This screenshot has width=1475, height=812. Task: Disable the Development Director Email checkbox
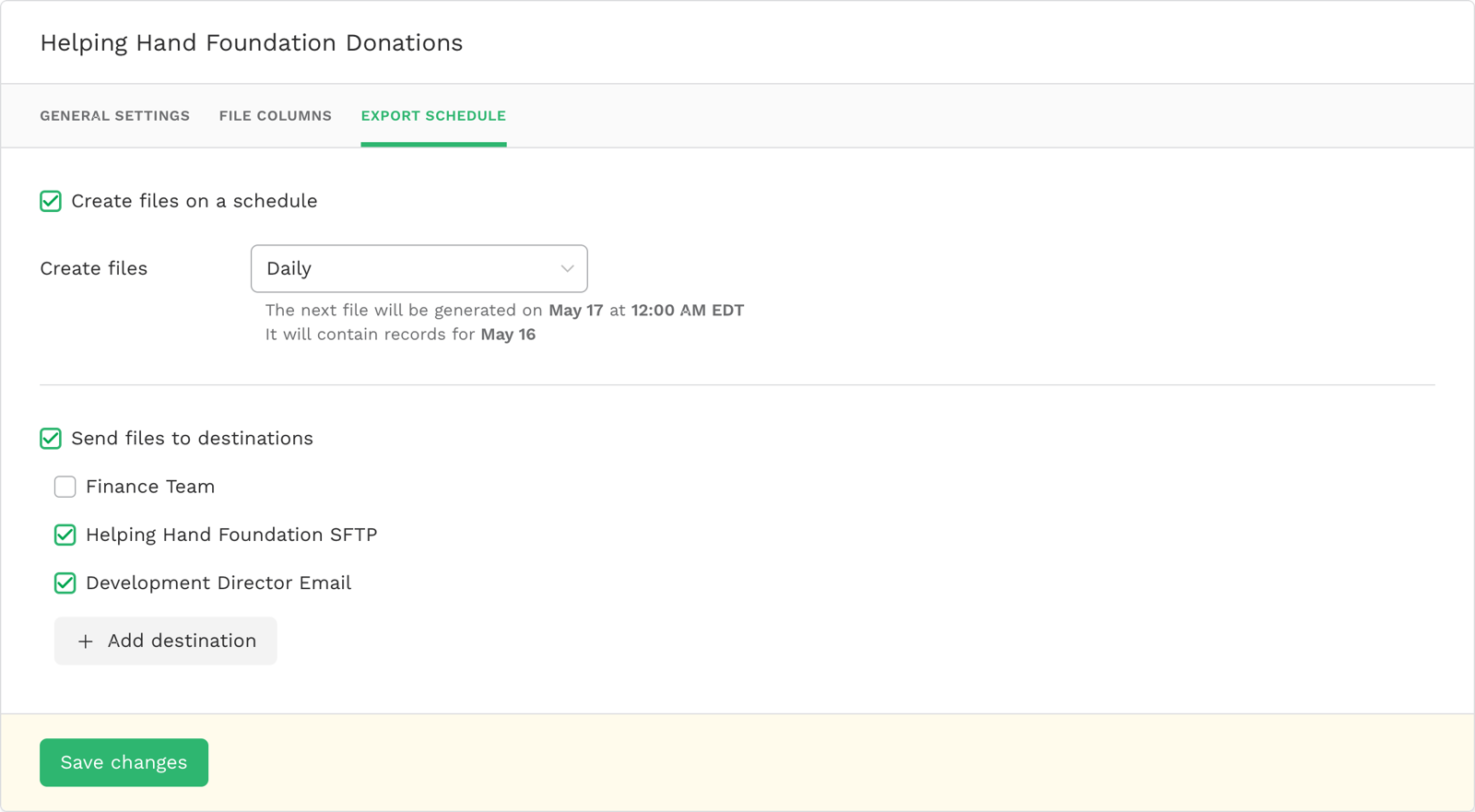(65, 583)
